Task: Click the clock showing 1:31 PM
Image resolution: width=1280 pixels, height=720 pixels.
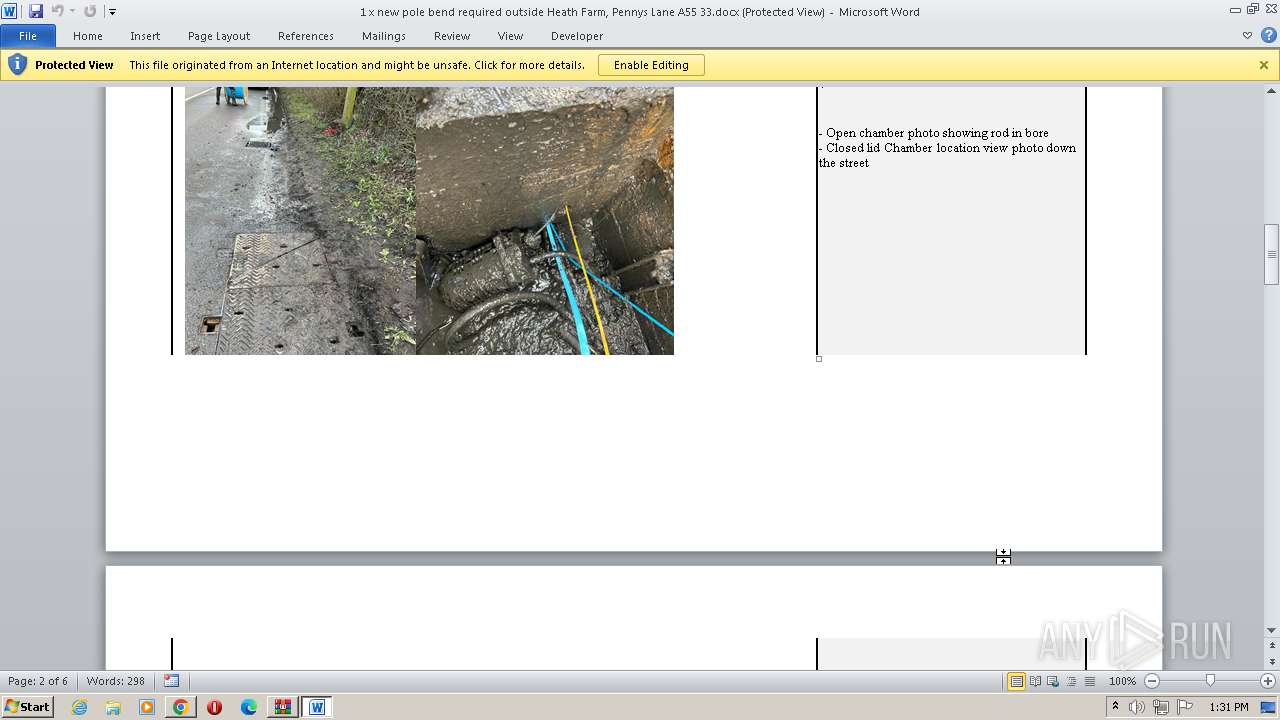Action: [x=1229, y=707]
